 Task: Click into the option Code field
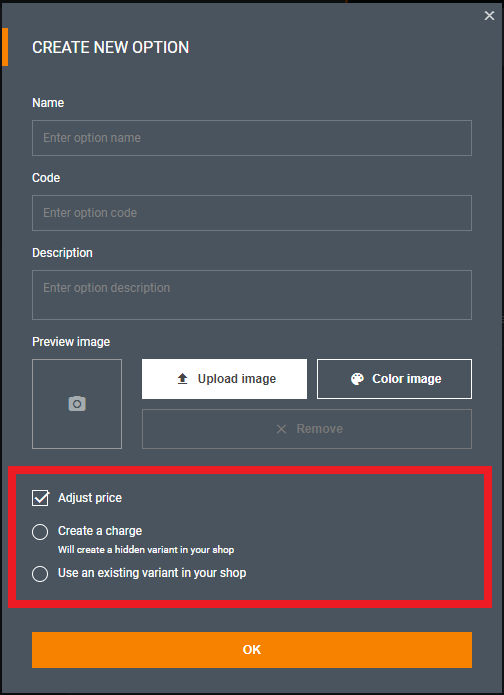pyautogui.click(x=252, y=213)
